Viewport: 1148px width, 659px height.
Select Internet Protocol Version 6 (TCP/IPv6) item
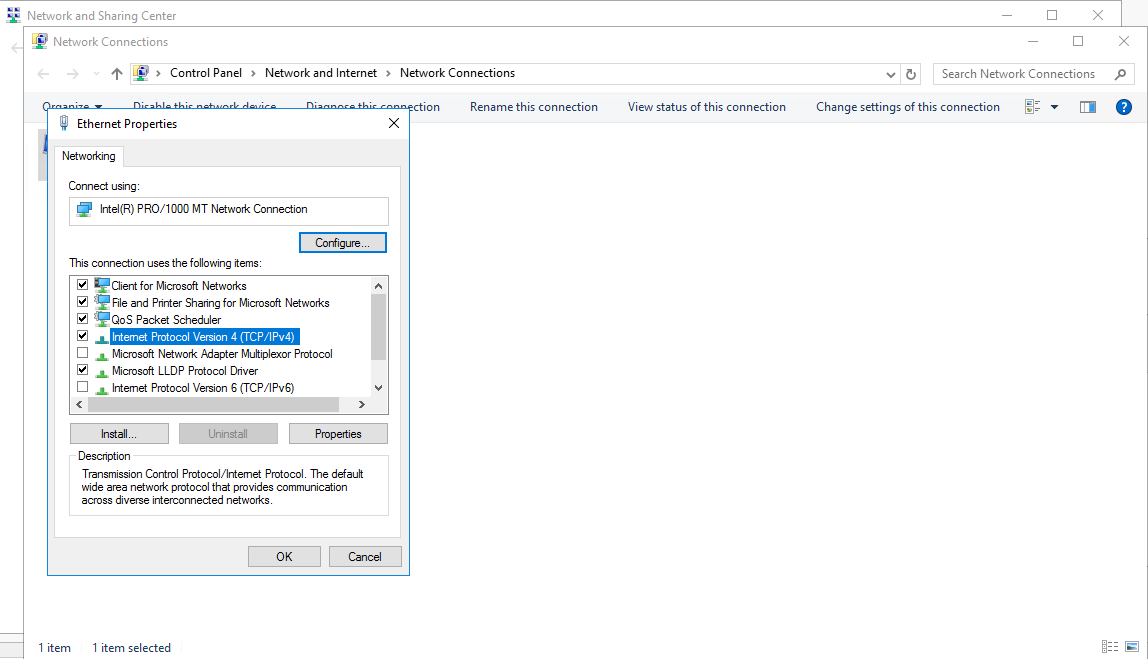click(x=203, y=388)
